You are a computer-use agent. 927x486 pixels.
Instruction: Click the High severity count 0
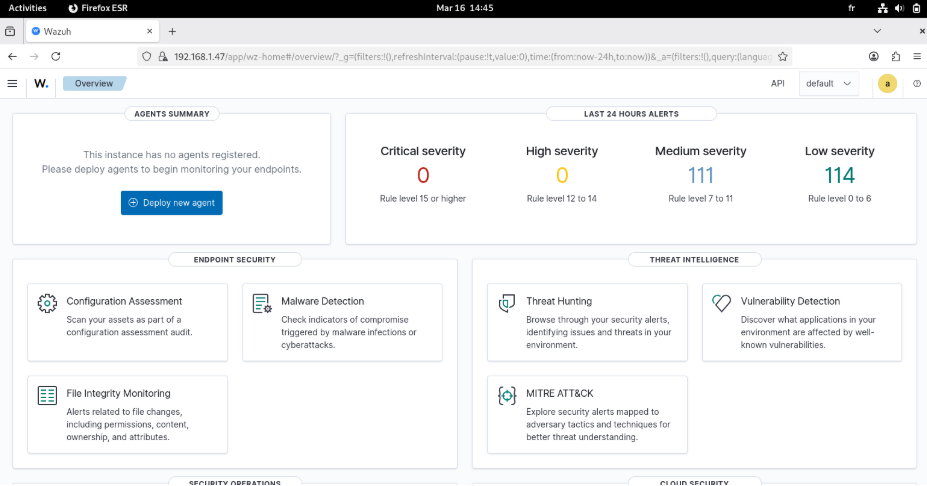tap(562, 176)
